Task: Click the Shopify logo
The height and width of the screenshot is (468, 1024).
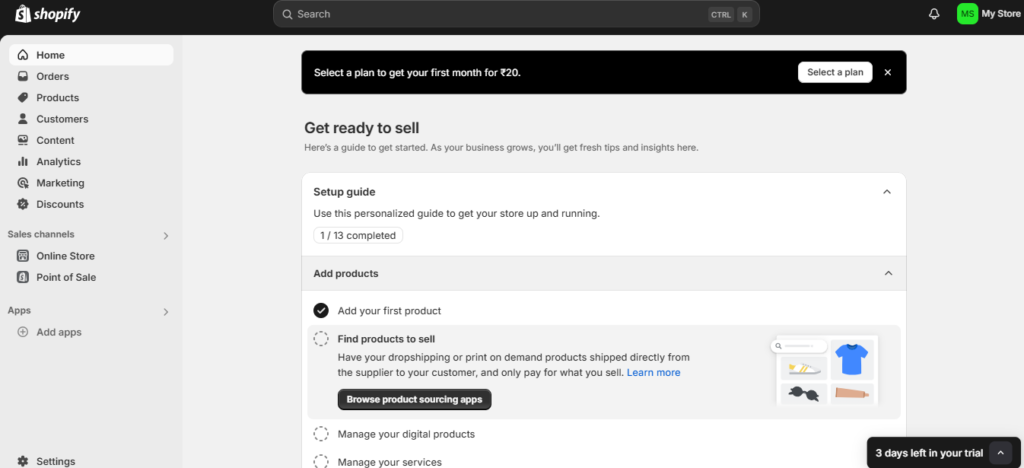Action: 48,14
